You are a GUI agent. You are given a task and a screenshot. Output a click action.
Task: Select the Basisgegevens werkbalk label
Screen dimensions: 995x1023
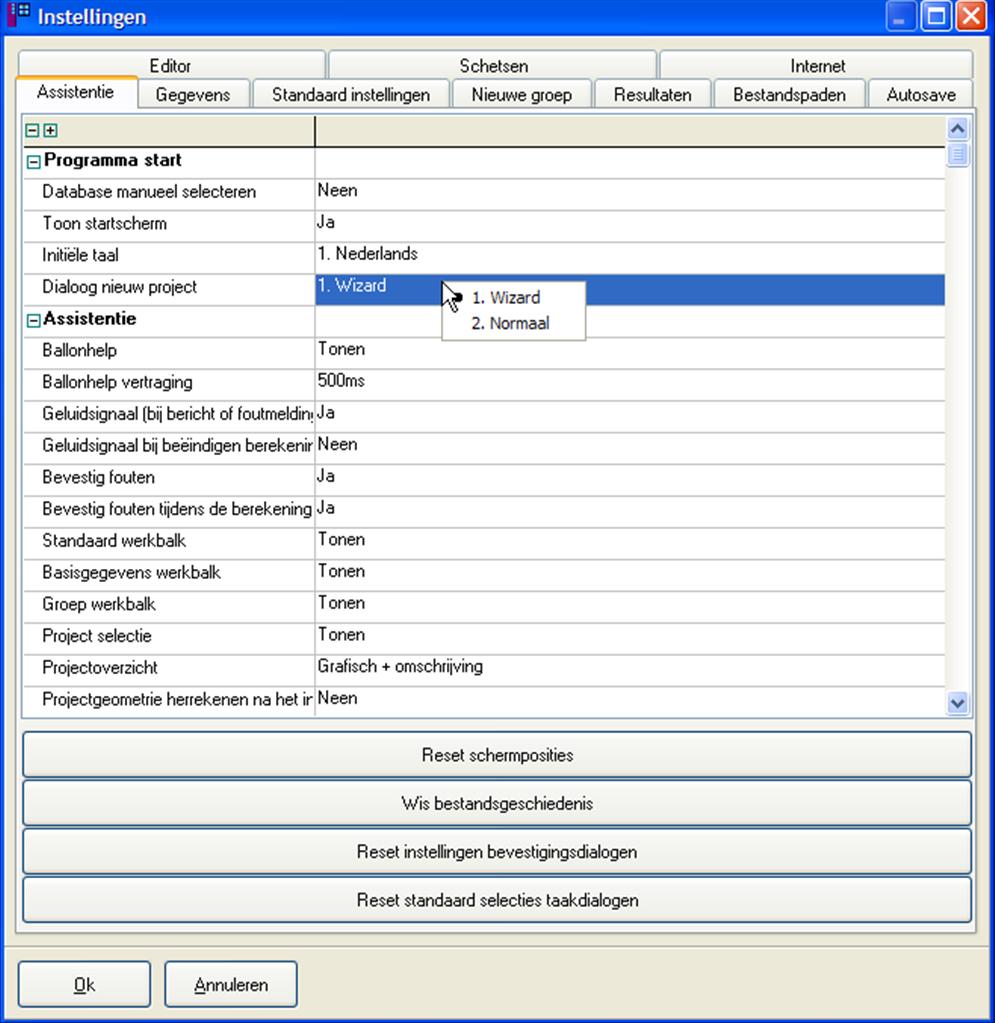point(131,573)
